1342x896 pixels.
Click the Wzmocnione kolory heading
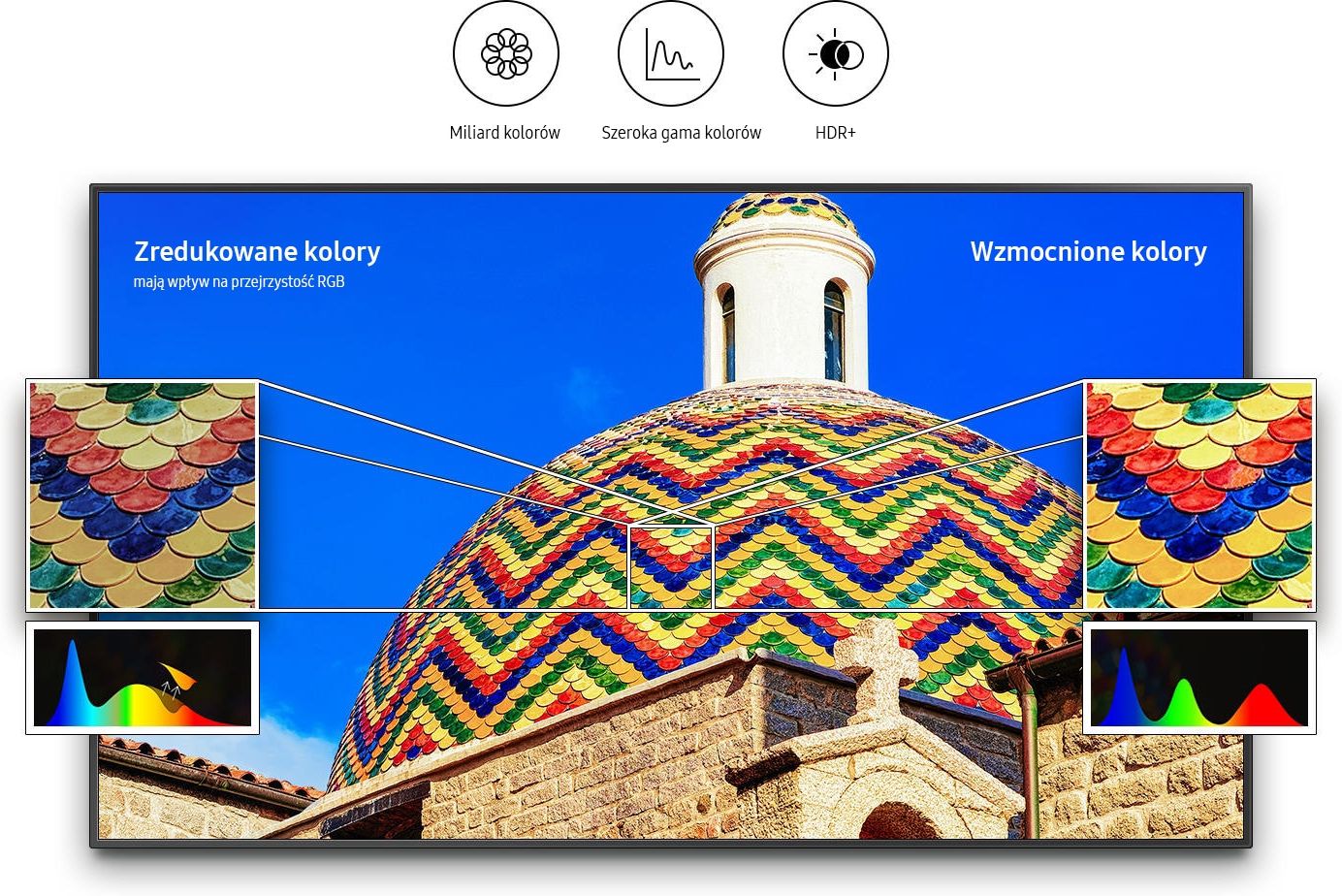tap(1089, 252)
